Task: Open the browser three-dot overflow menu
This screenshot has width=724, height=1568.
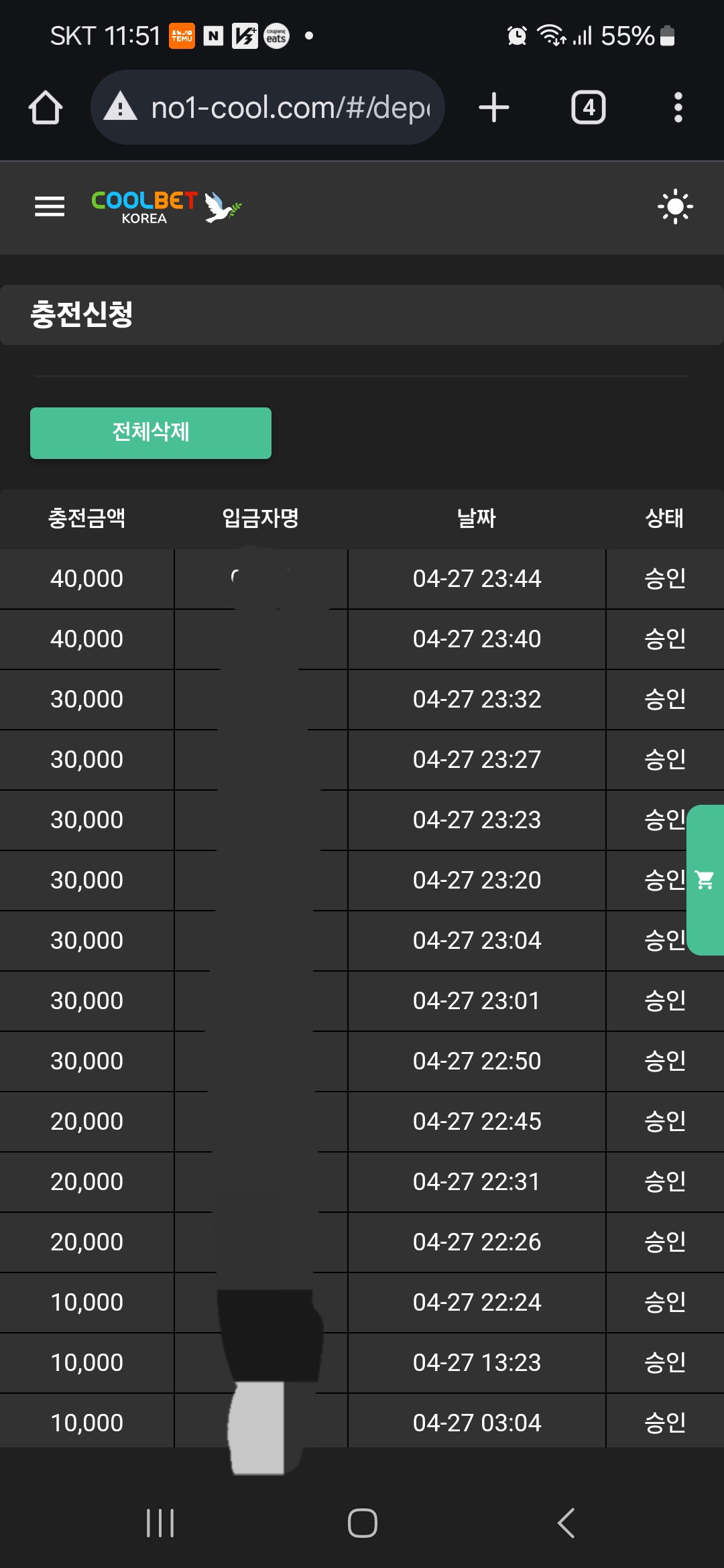Action: pos(678,108)
